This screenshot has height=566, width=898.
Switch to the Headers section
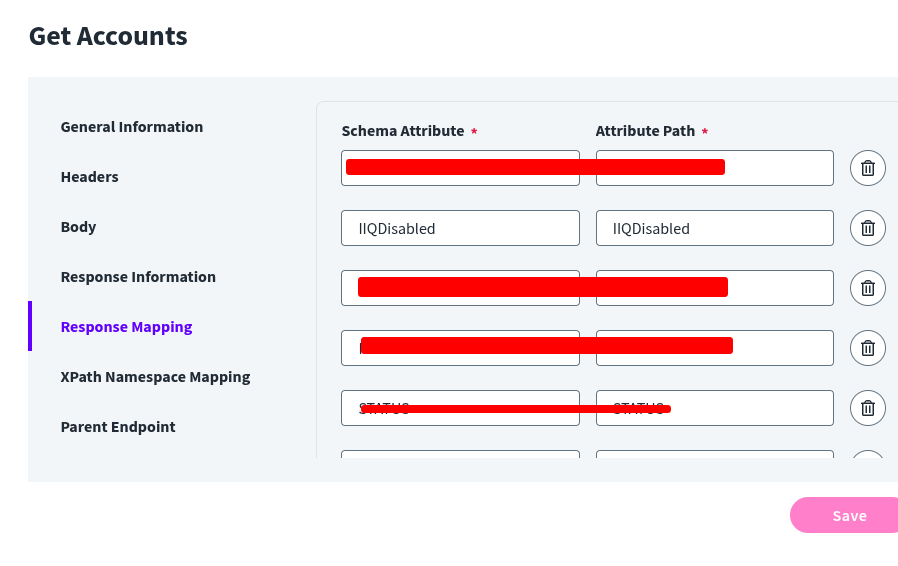90,177
